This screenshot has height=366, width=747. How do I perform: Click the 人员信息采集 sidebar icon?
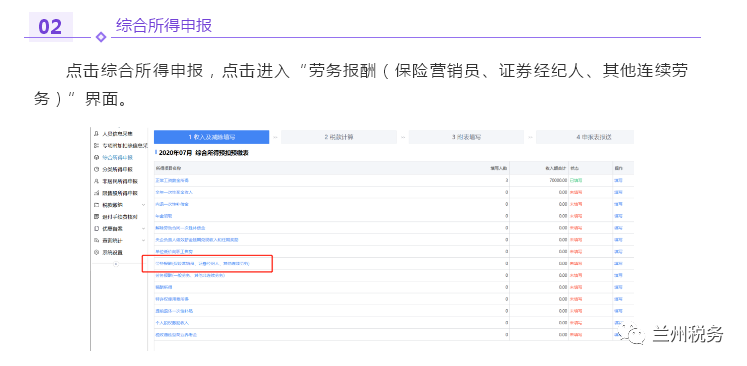point(97,133)
